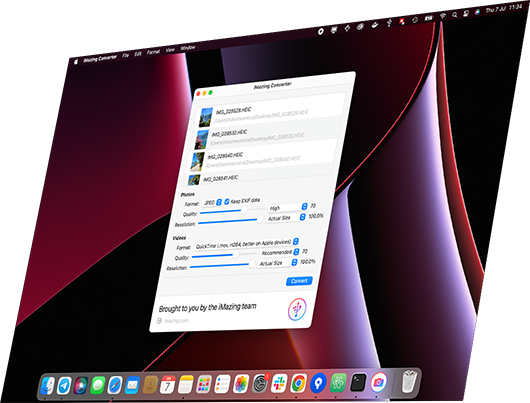Launch Google Chrome from the dock
The image size is (530, 403).
click(298, 383)
